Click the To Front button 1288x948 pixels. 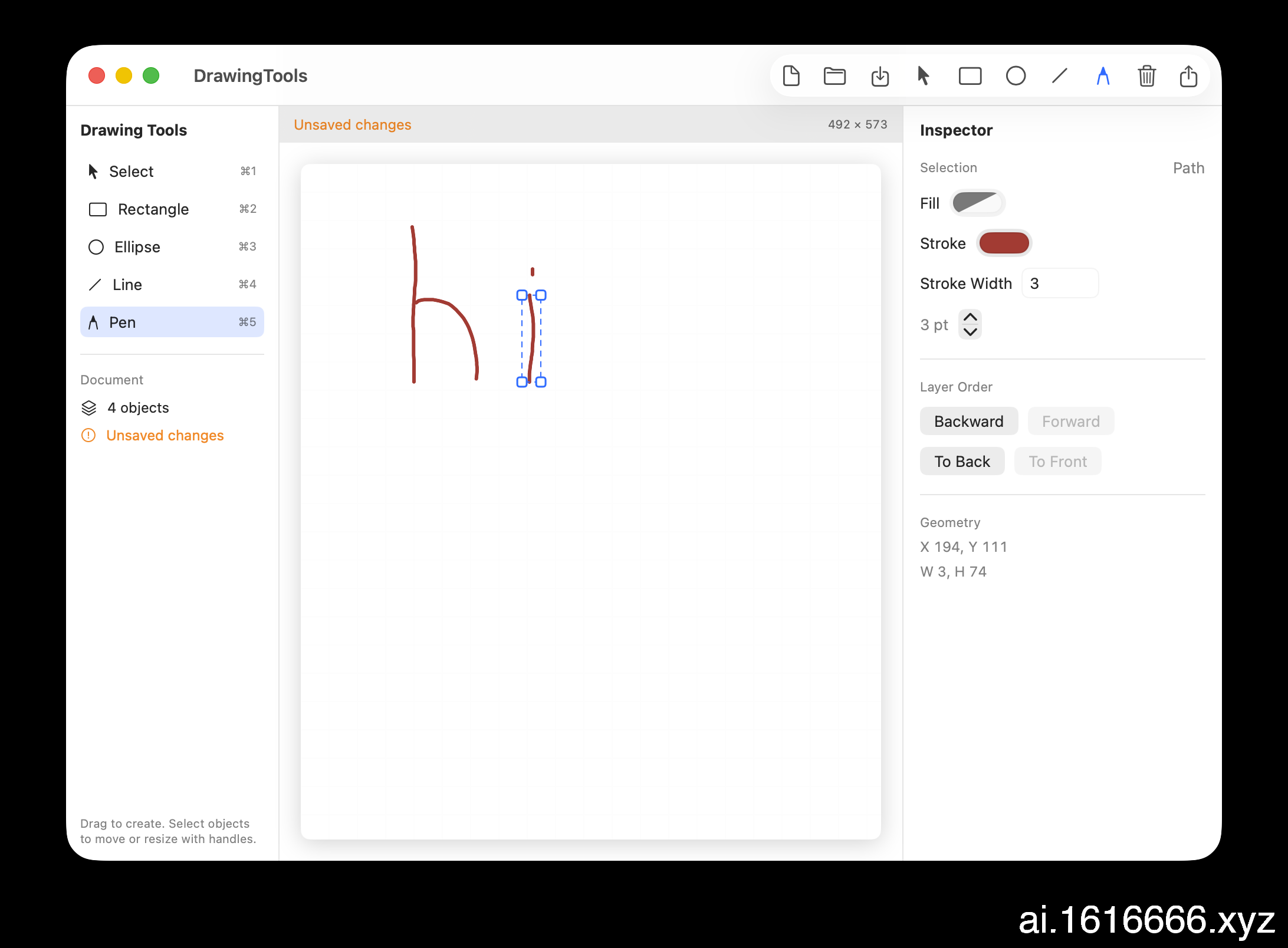tap(1057, 462)
